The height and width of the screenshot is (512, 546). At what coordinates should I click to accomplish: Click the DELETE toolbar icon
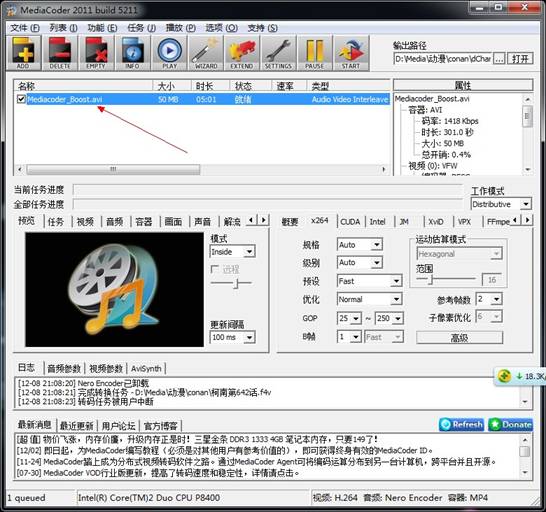pyautogui.click(x=60, y=53)
